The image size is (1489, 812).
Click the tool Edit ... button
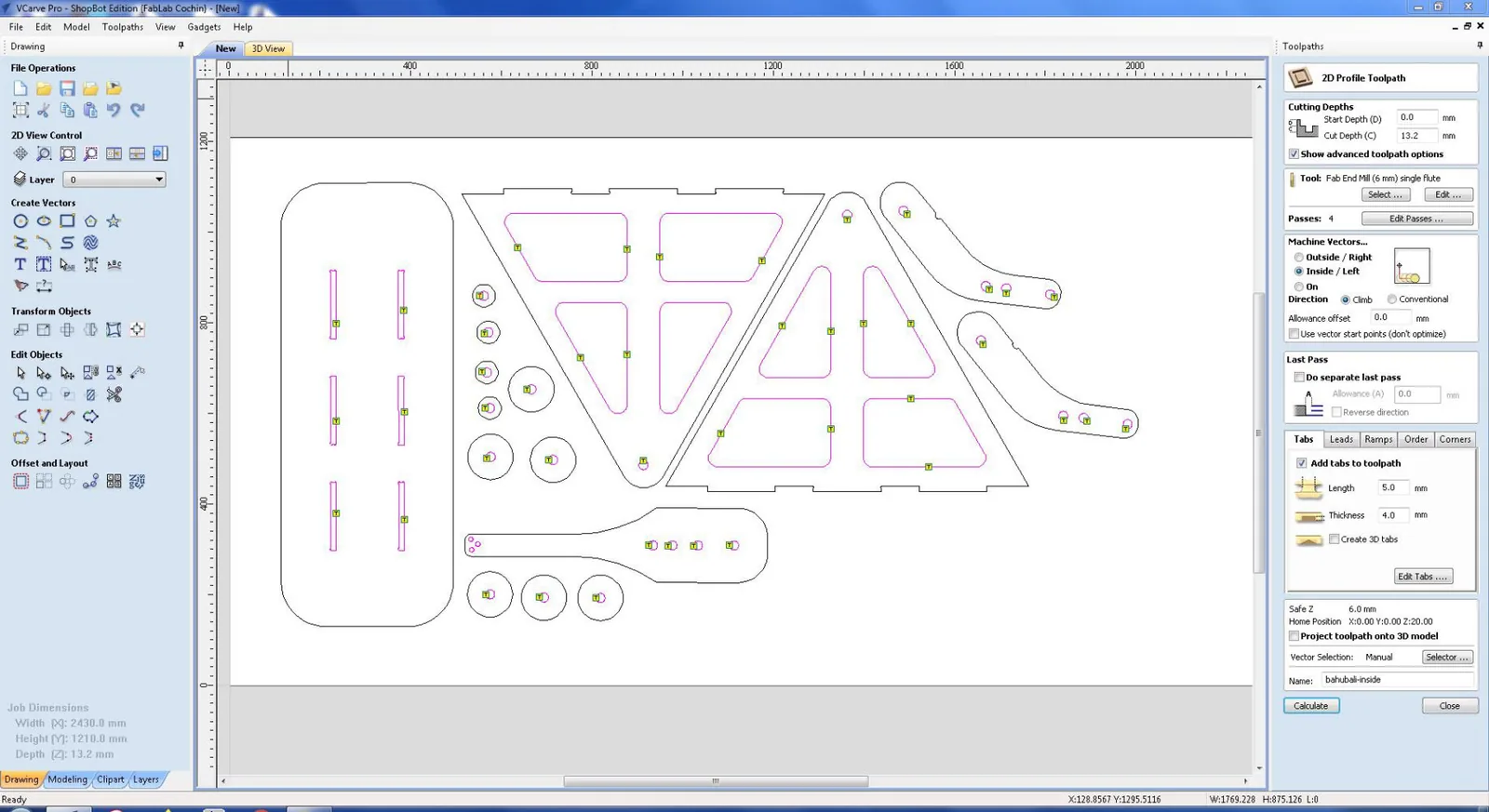click(1448, 194)
